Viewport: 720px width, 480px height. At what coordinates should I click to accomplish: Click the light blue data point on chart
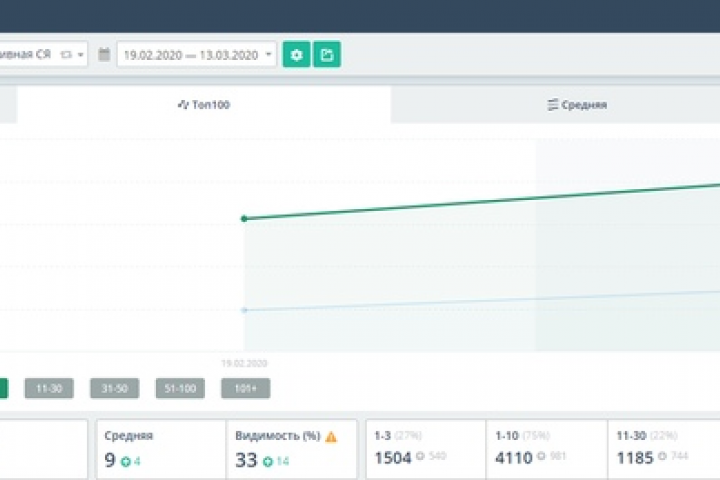pyautogui.click(x=244, y=310)
